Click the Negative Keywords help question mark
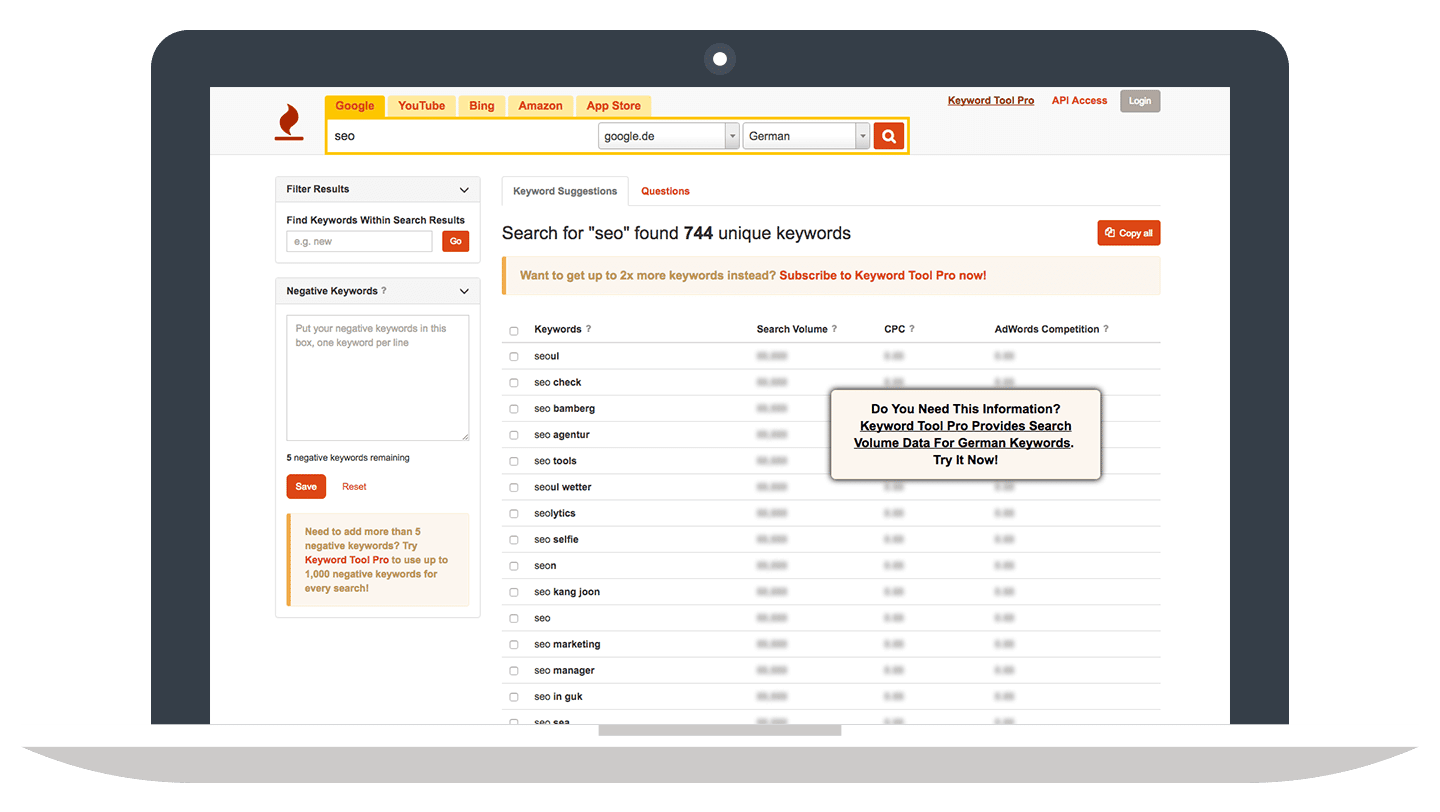The height and width of the screenshot is (812, 1440). click(384, 291)
